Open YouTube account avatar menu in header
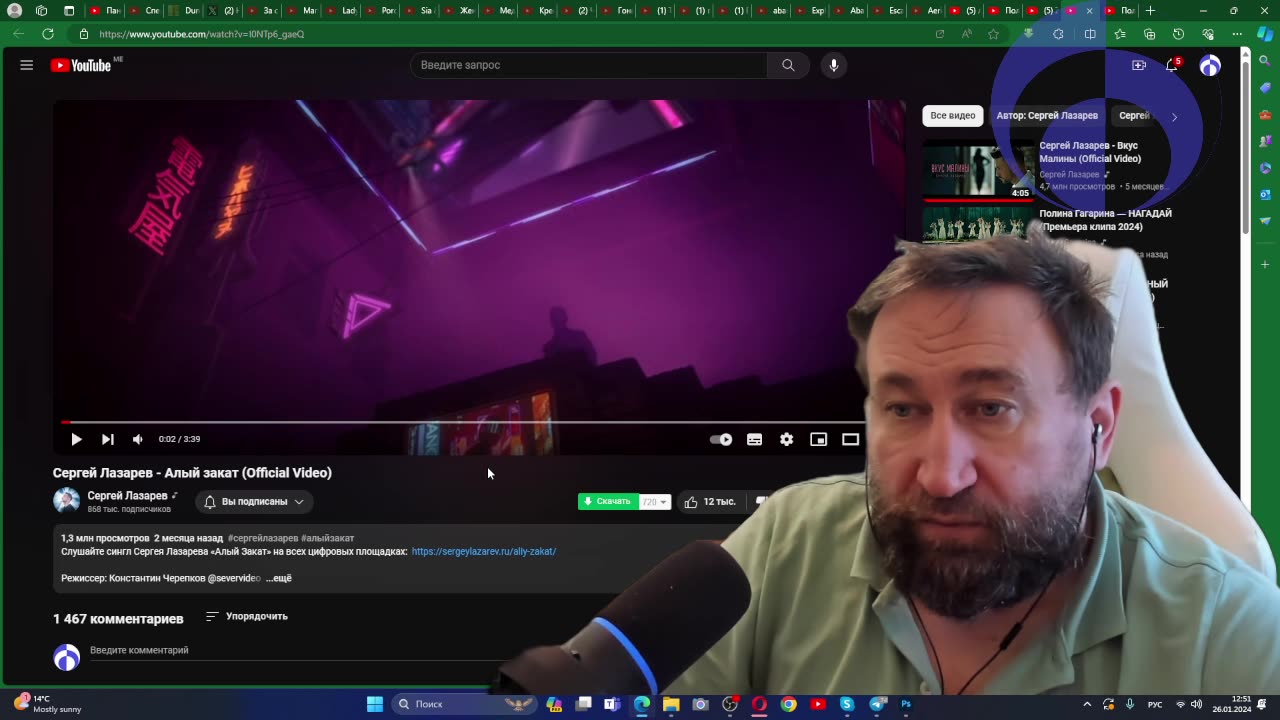 [1210, 65]
